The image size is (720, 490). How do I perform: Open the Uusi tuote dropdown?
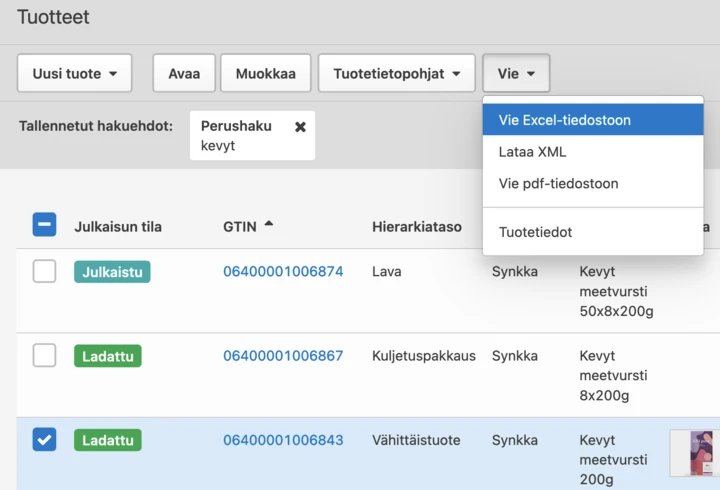coord(74,74)
